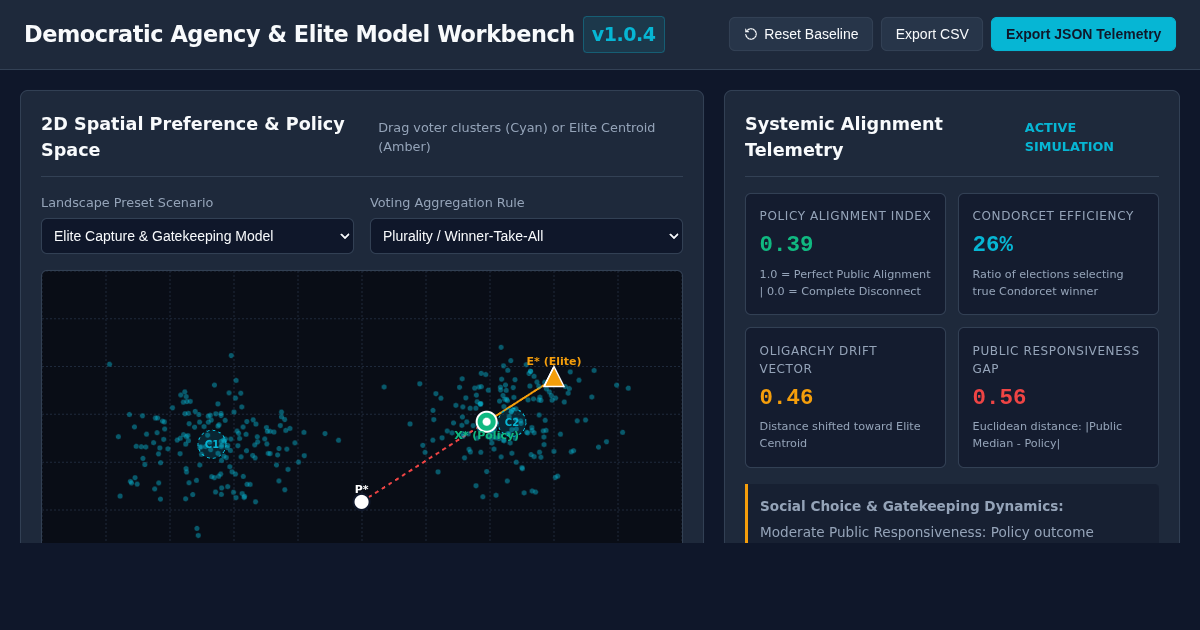This screenshot has width=1200, height=630.
Task: Click the drag voter clusters hint text
Action: pyautogui.click(x=517, y=137)
